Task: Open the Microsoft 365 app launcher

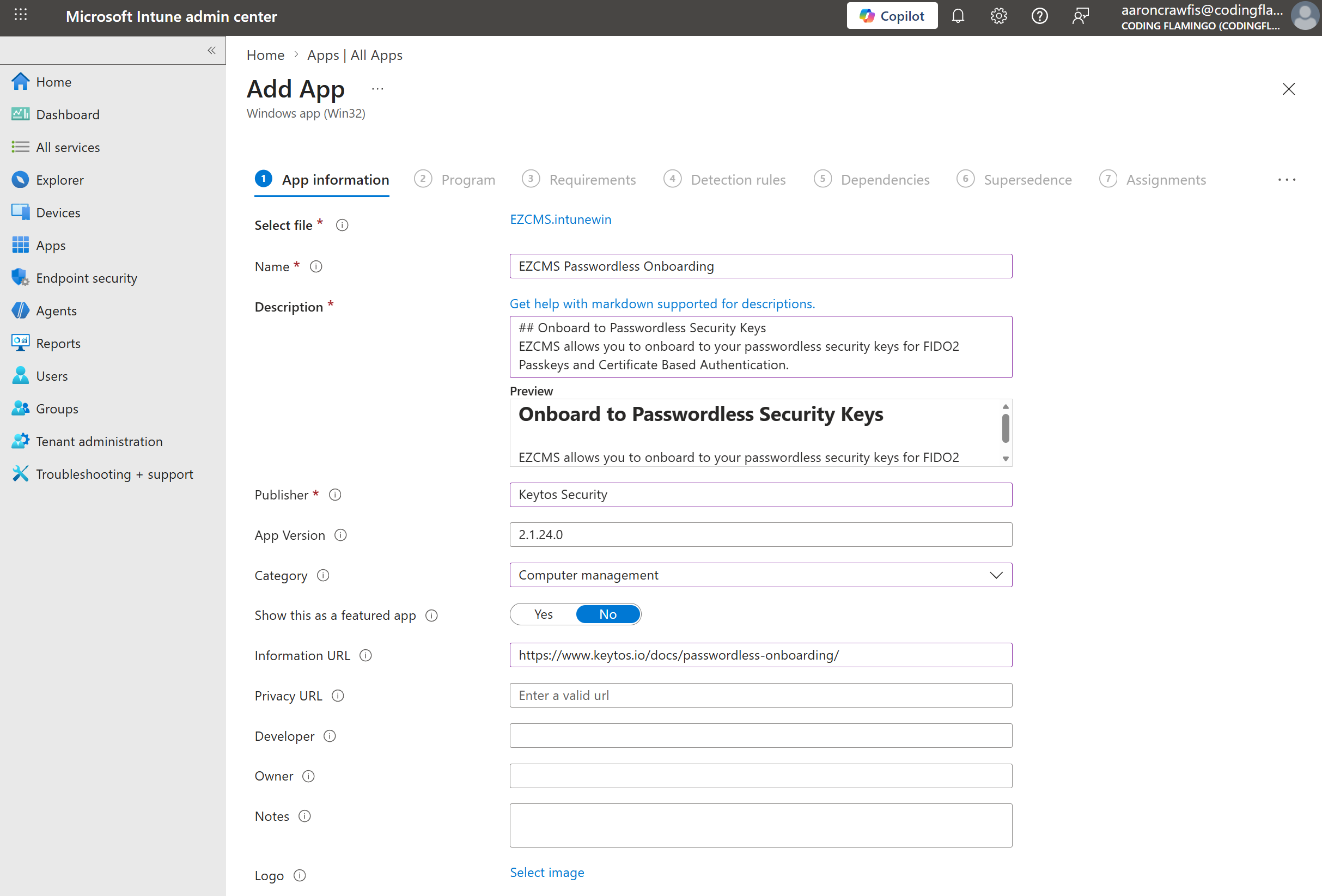Action: click(21, 15)
